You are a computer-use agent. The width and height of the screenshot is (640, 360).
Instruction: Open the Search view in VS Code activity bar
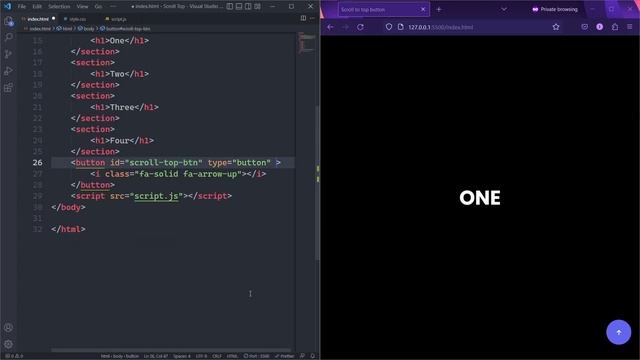[x=8, y=38]
